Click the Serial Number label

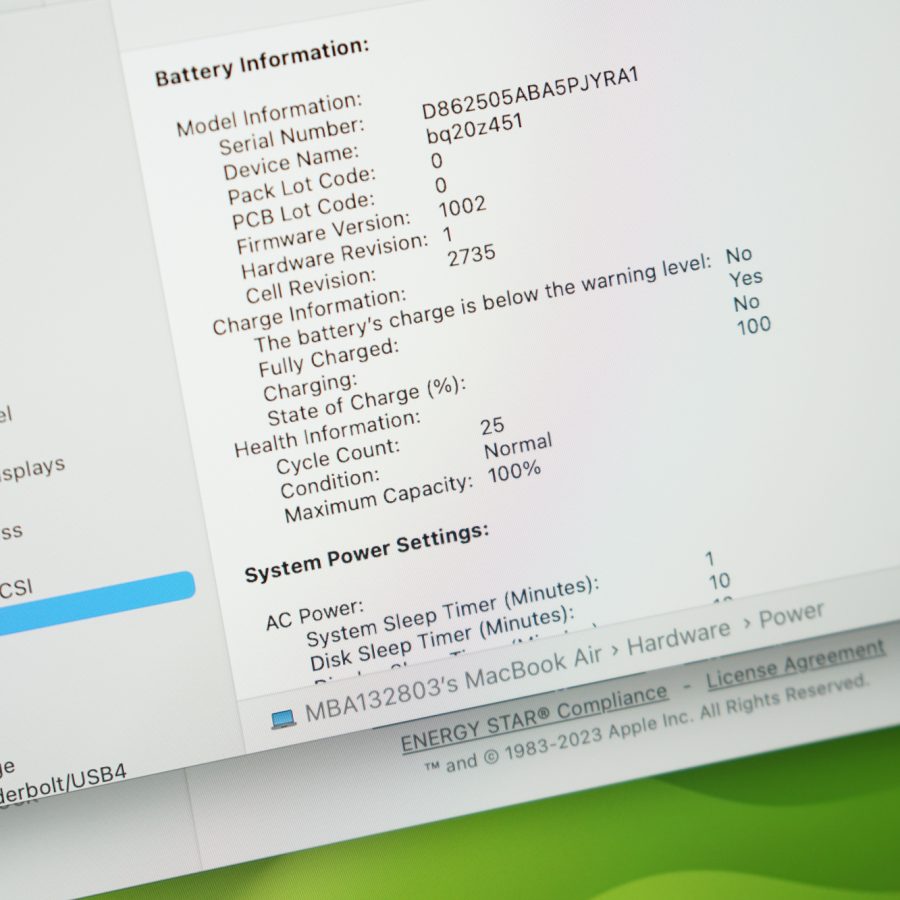(292, 137)
